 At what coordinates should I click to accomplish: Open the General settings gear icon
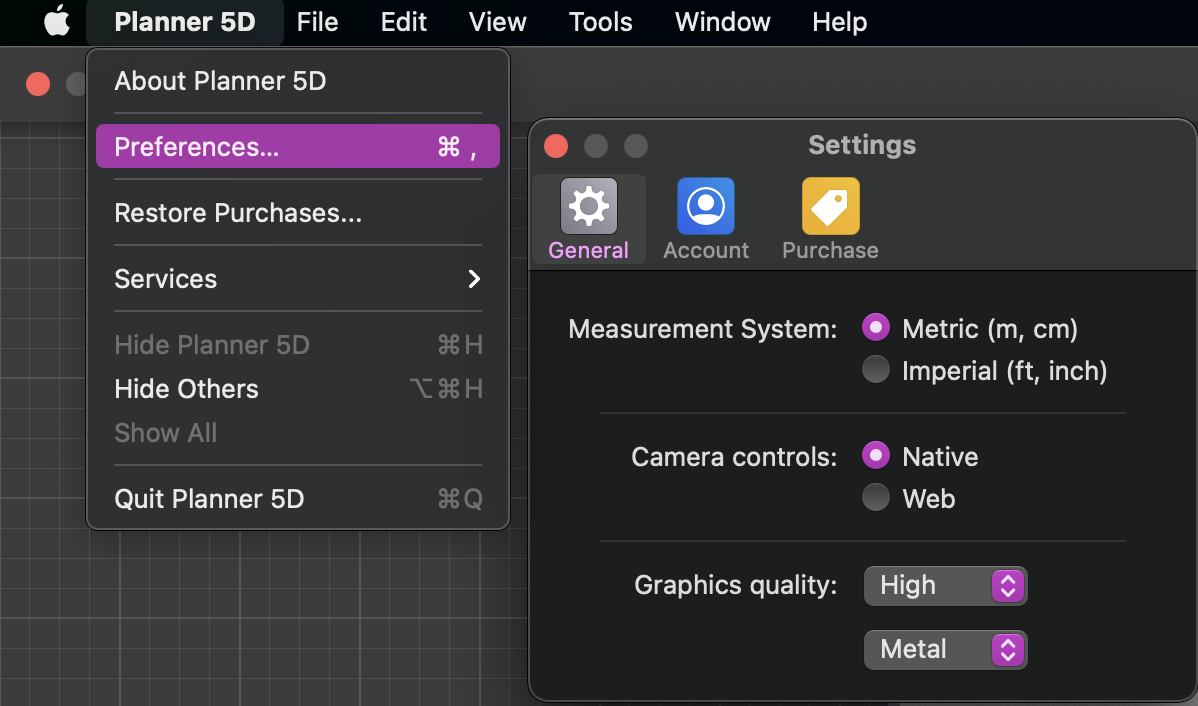pos(588,206)
